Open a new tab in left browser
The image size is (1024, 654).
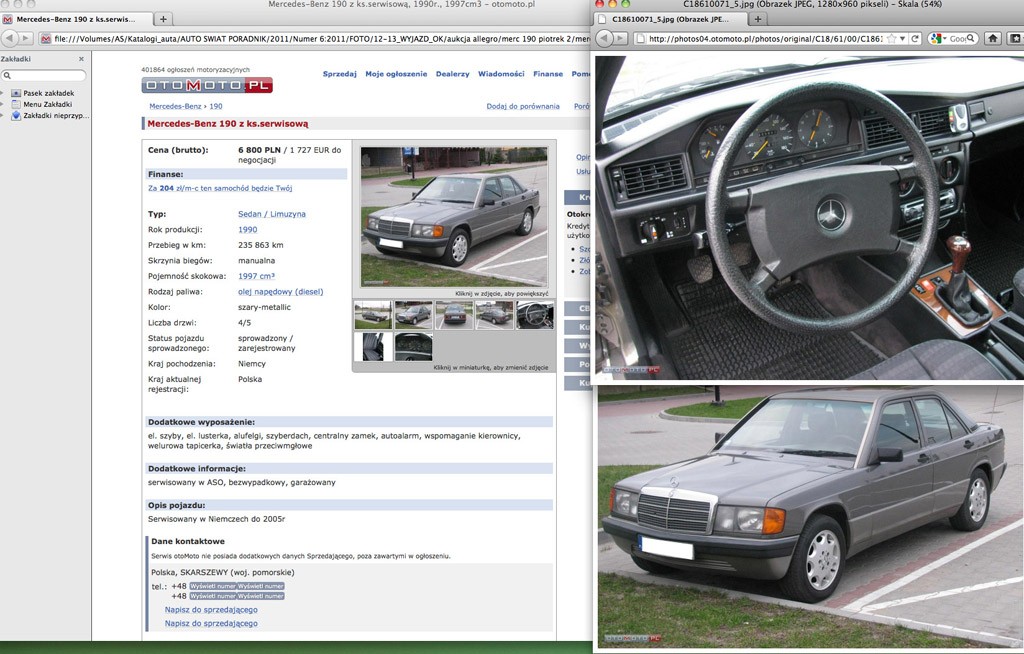(164, 19)
